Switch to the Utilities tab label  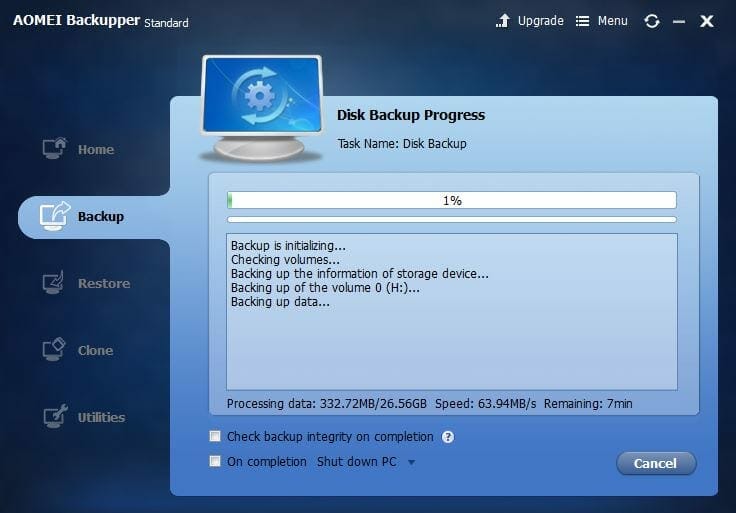[x=101, y=418]
